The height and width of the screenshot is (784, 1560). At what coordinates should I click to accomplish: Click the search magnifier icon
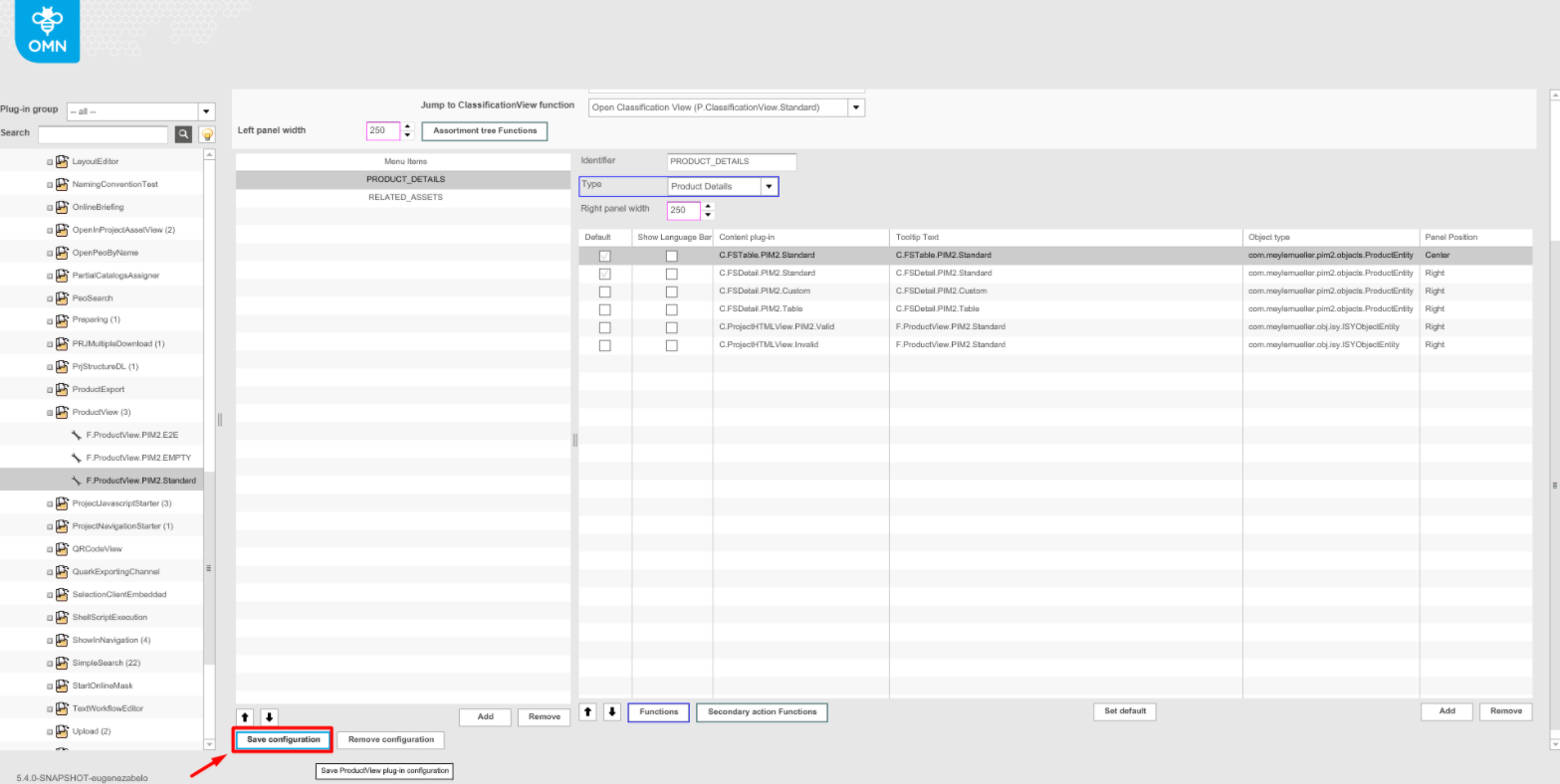(182, 132)
